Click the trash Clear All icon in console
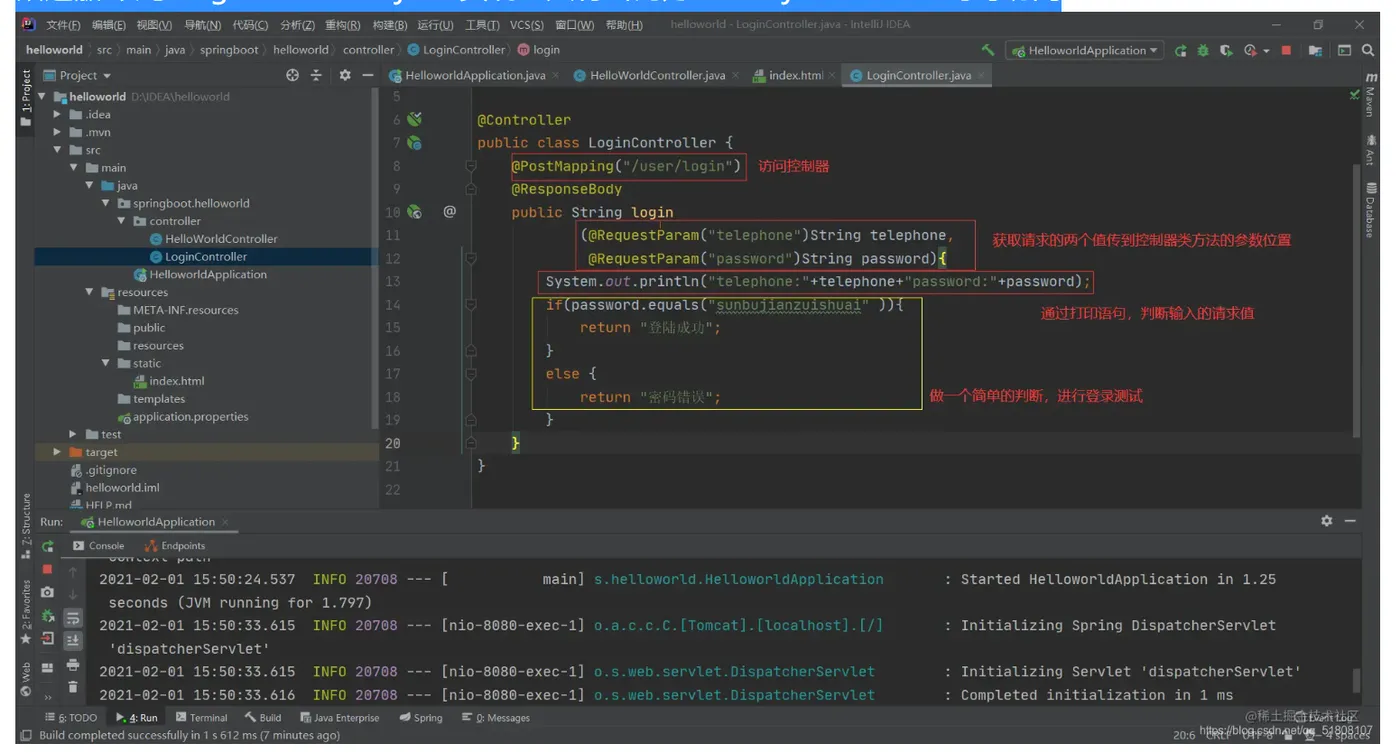This screenshot has width=1400, height=753. [x=73, y=688]
